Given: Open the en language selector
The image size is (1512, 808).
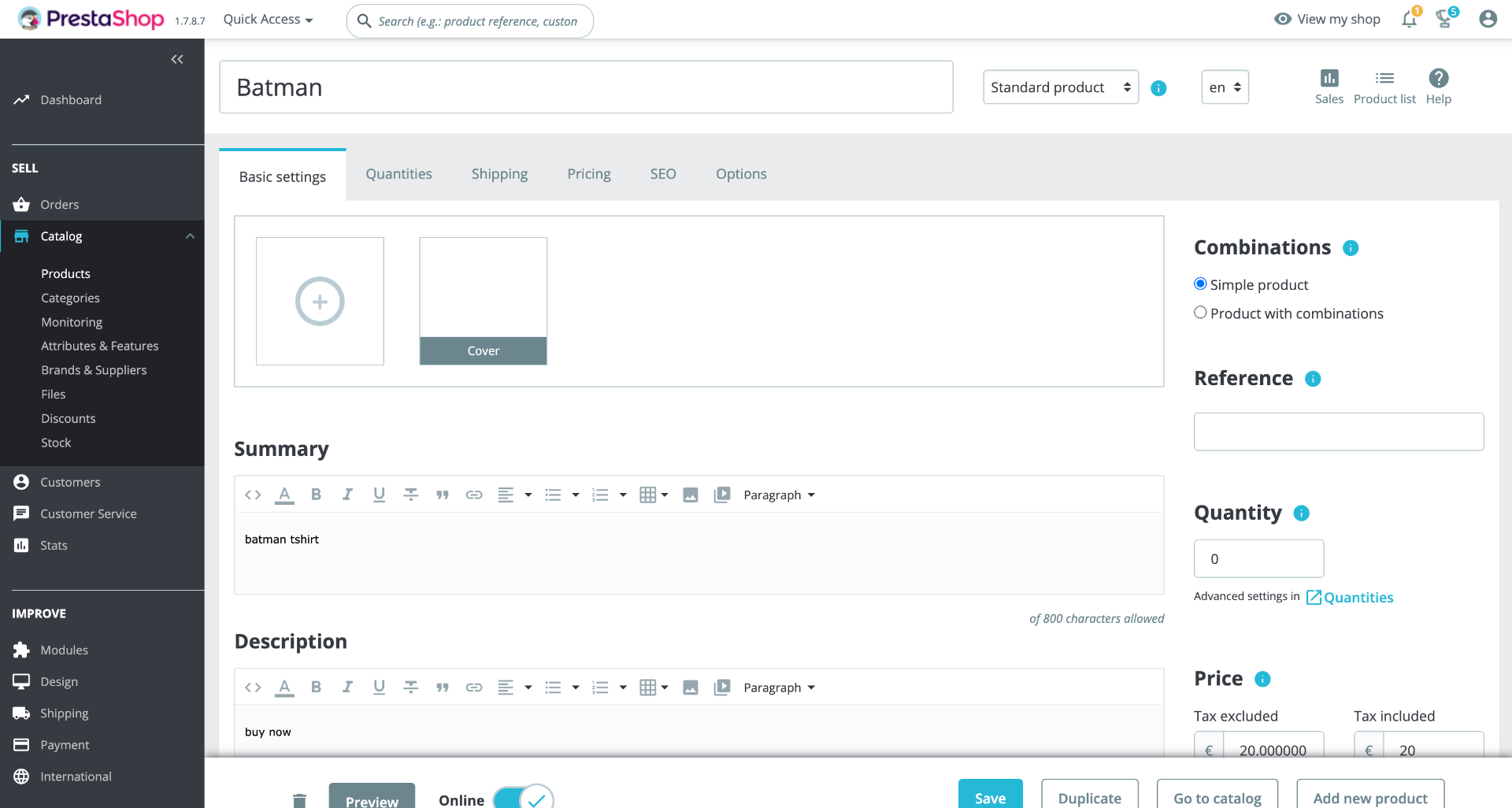Looking at the screenshot, I should [x=1225, y=87].
